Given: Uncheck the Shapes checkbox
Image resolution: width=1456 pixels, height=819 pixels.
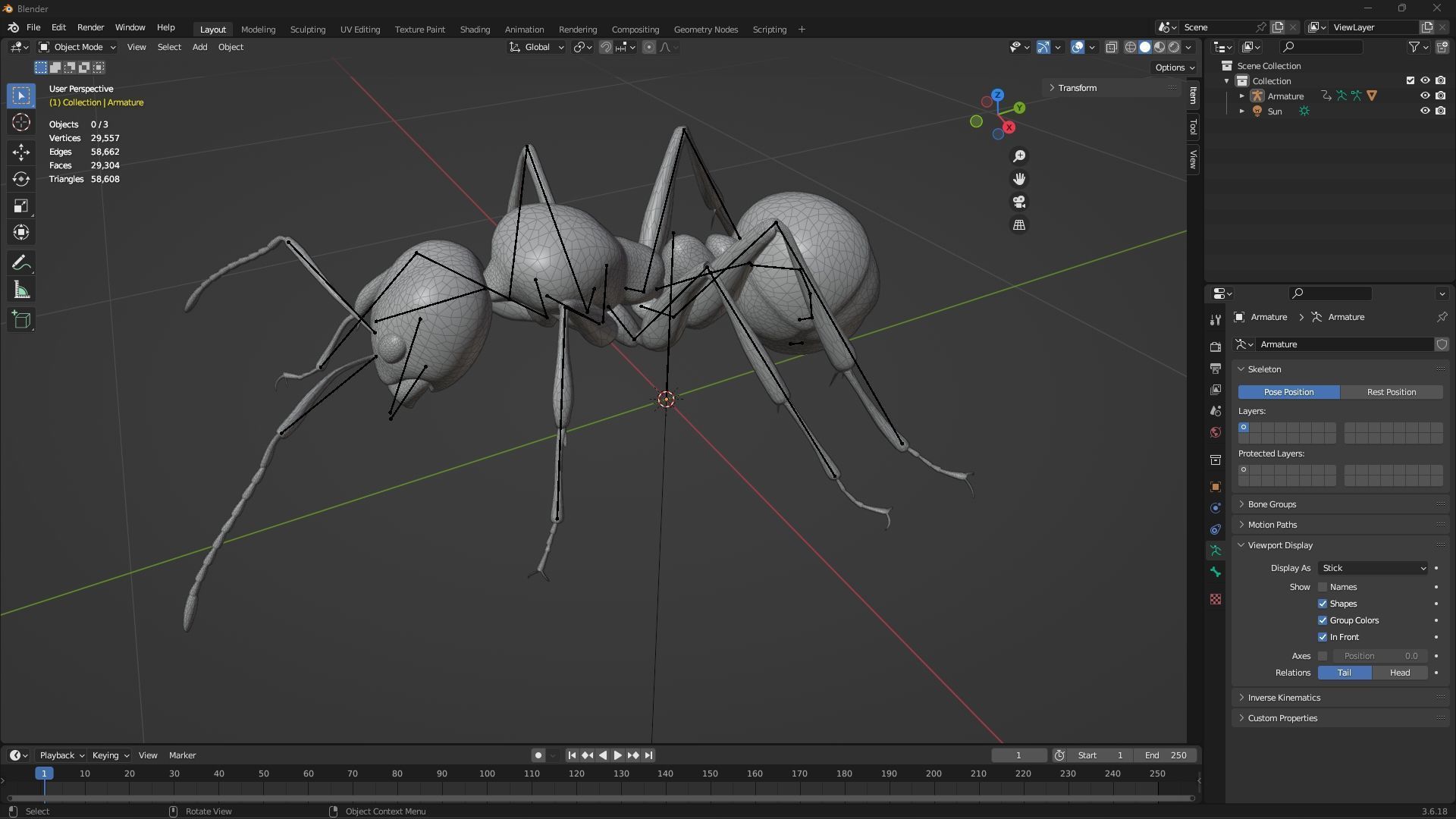Looking at the screenshot, I should (1323, 604).
